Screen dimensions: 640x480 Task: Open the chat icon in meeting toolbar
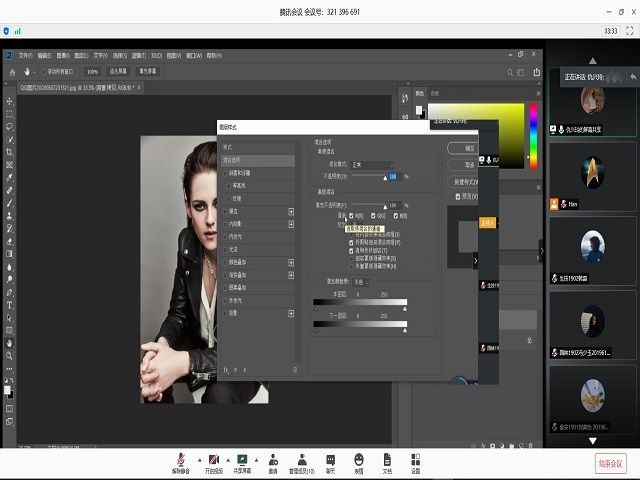[331, 458]
